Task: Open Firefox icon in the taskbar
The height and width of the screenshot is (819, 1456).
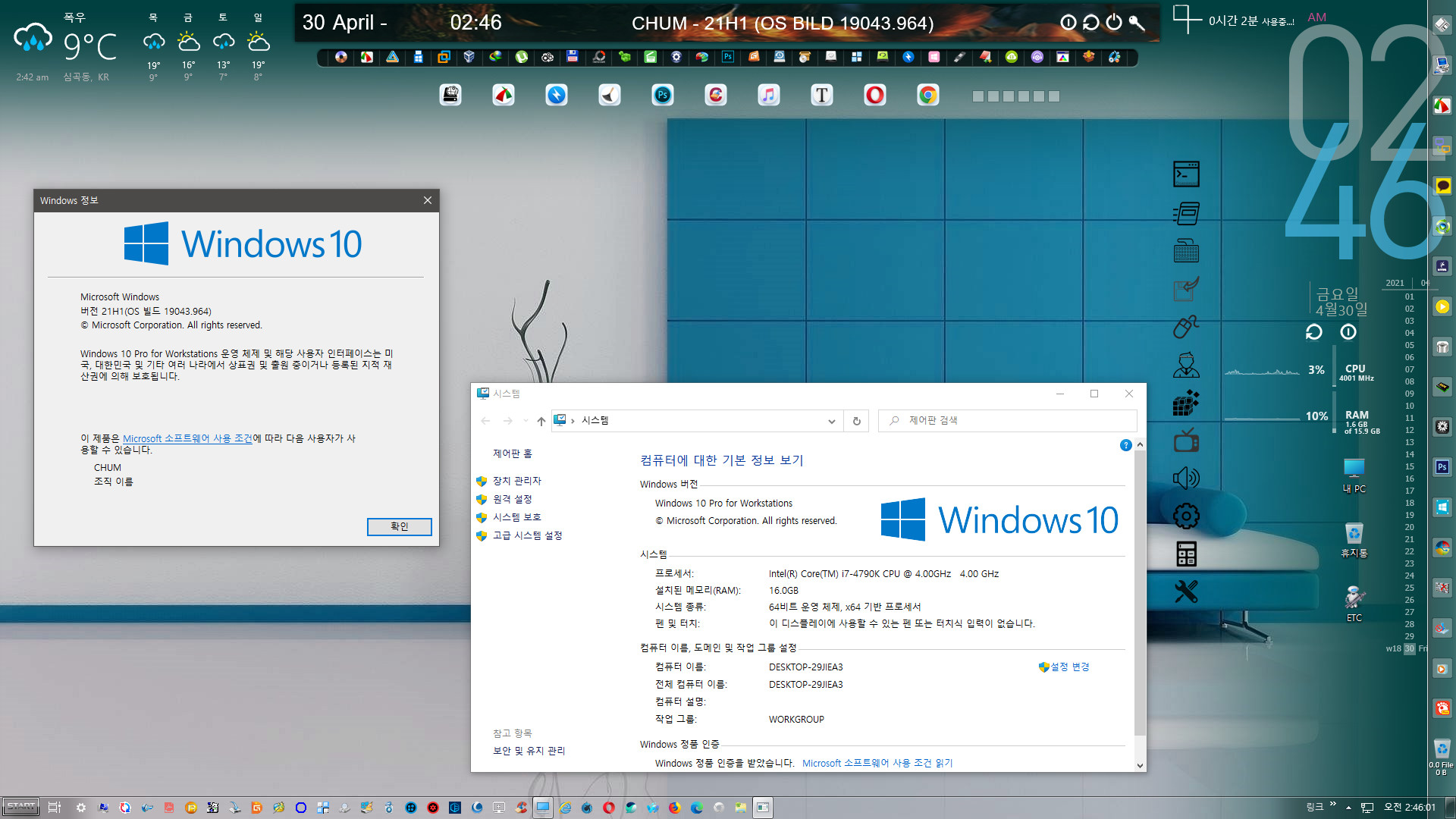Action: pyautogui.click(x=674, y=808)
